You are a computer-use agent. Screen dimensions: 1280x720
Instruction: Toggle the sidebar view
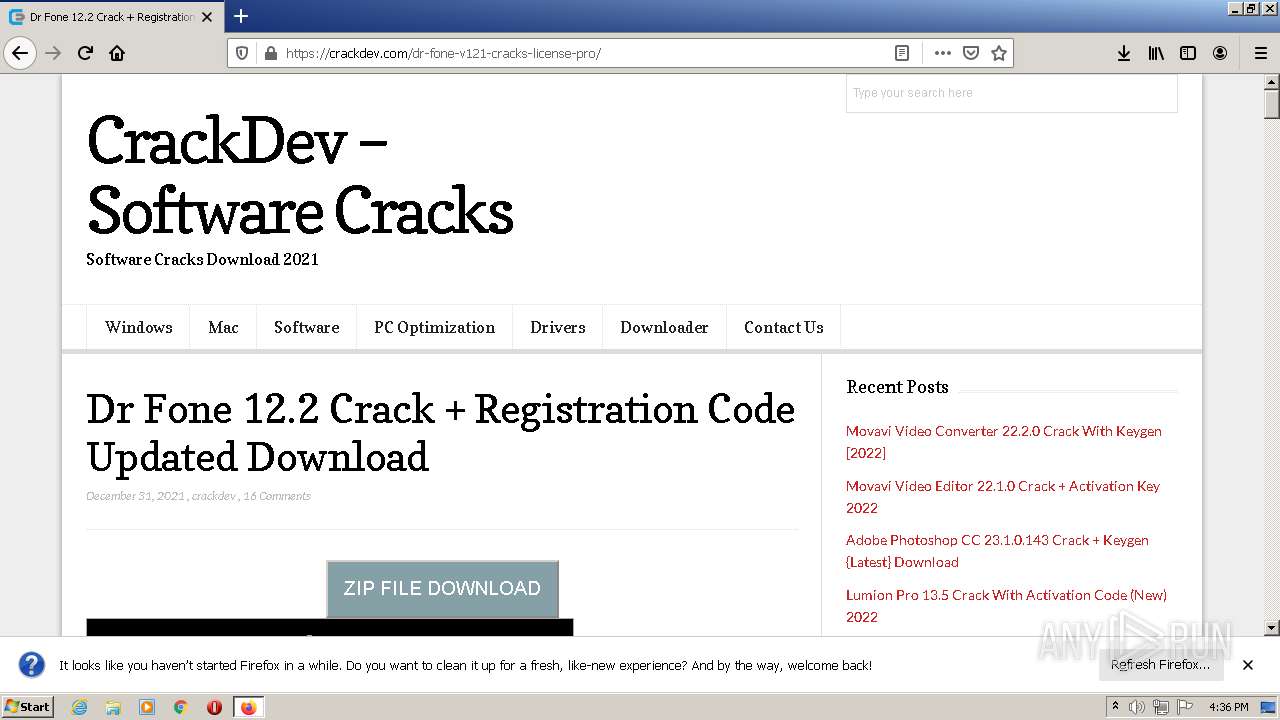point(1188,53)
